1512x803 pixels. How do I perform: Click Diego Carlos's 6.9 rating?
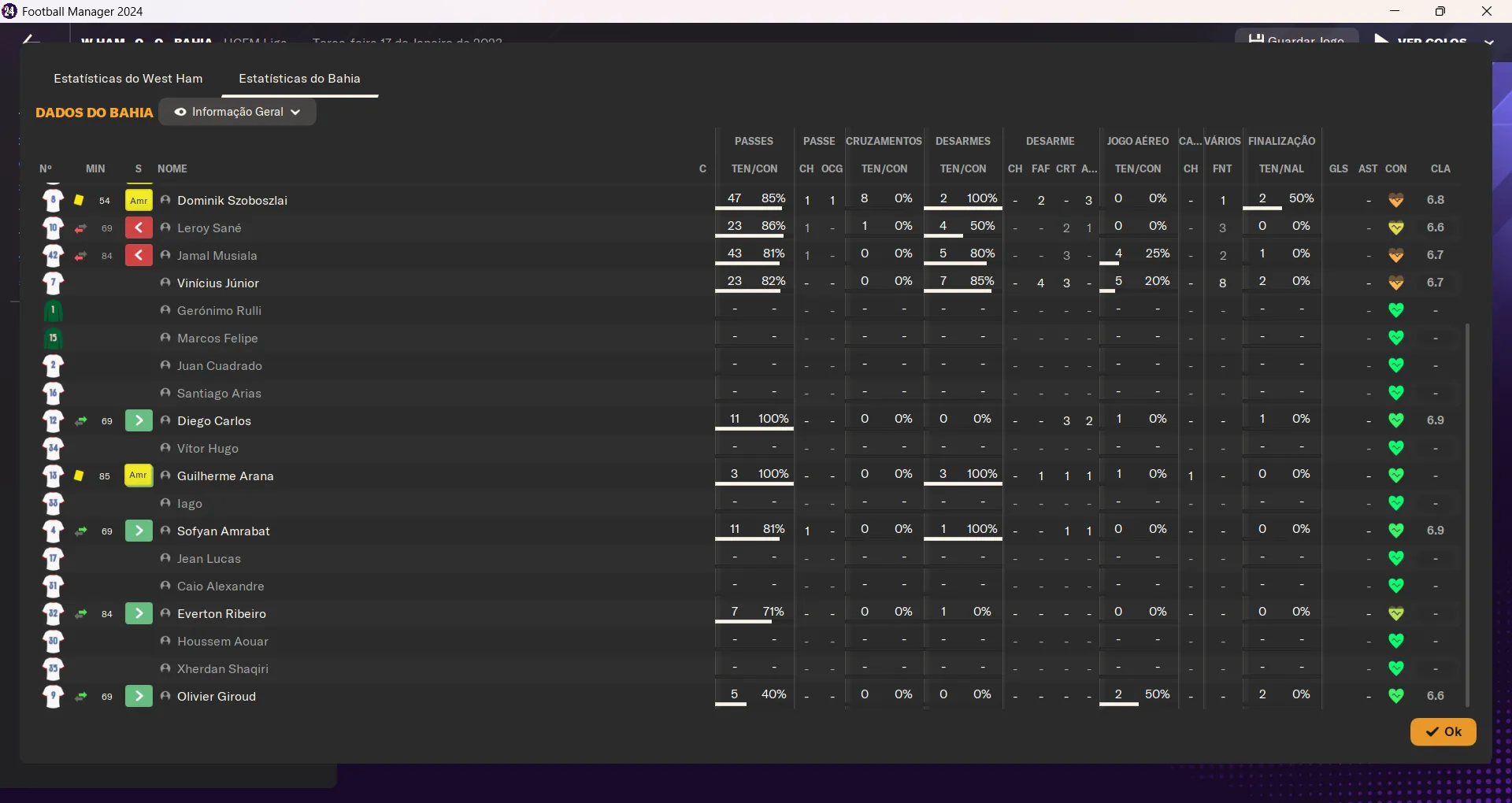pos(1436,420)
